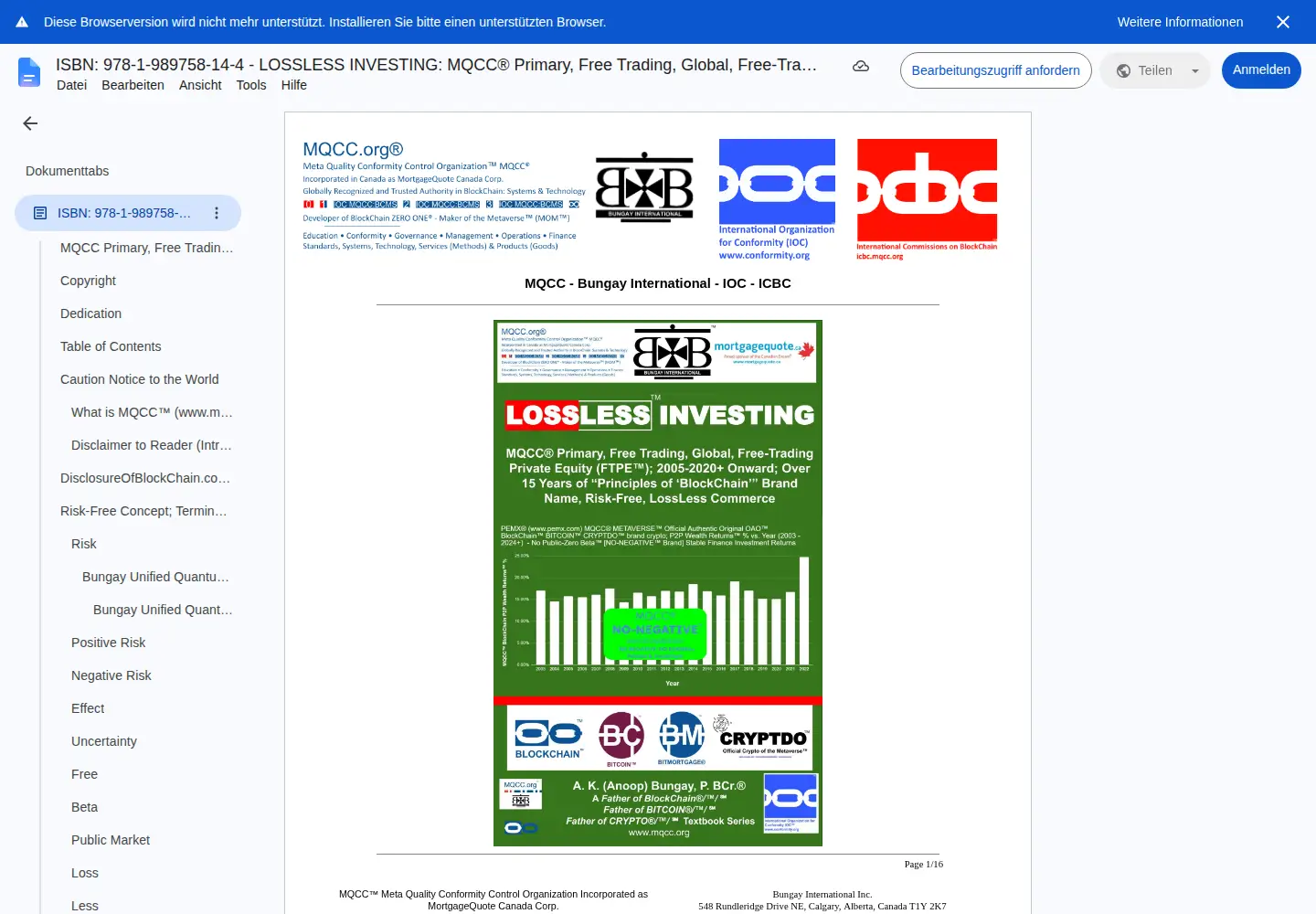Image resolution: width=1316 pixels, height=914 pixels.
Task: Open the What is MQCC outline entry
Action: click(152, 412)
